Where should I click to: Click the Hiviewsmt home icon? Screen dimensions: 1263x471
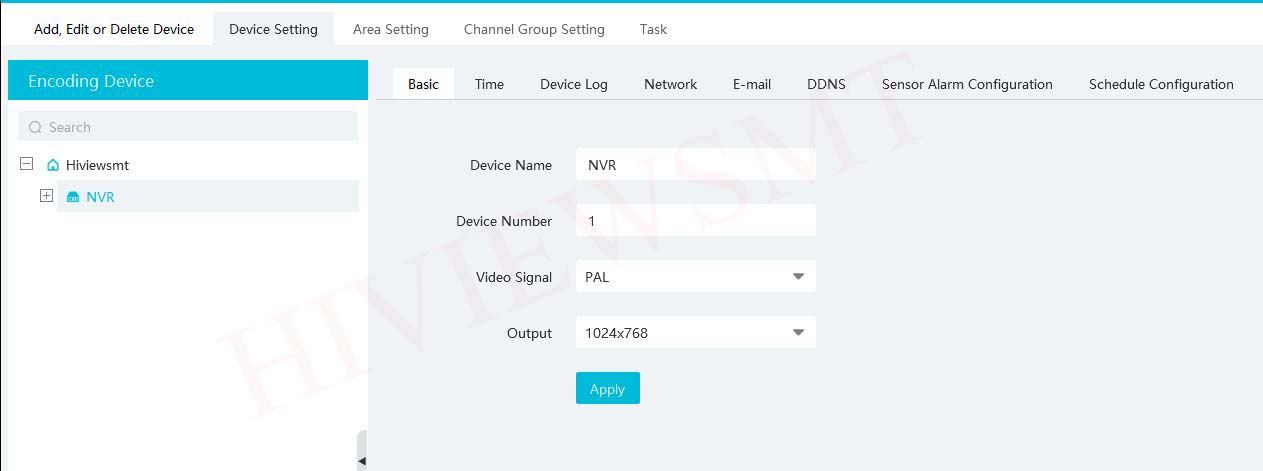[53, 165]
